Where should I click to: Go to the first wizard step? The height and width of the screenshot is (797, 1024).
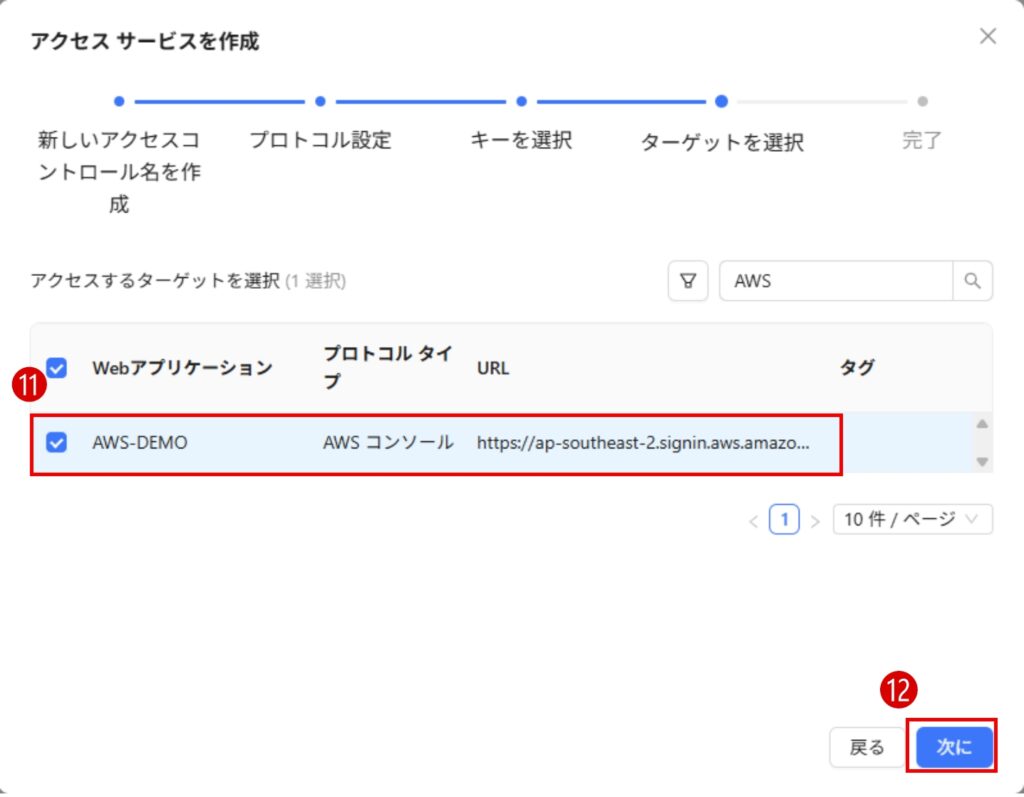[x=119, y=101]
